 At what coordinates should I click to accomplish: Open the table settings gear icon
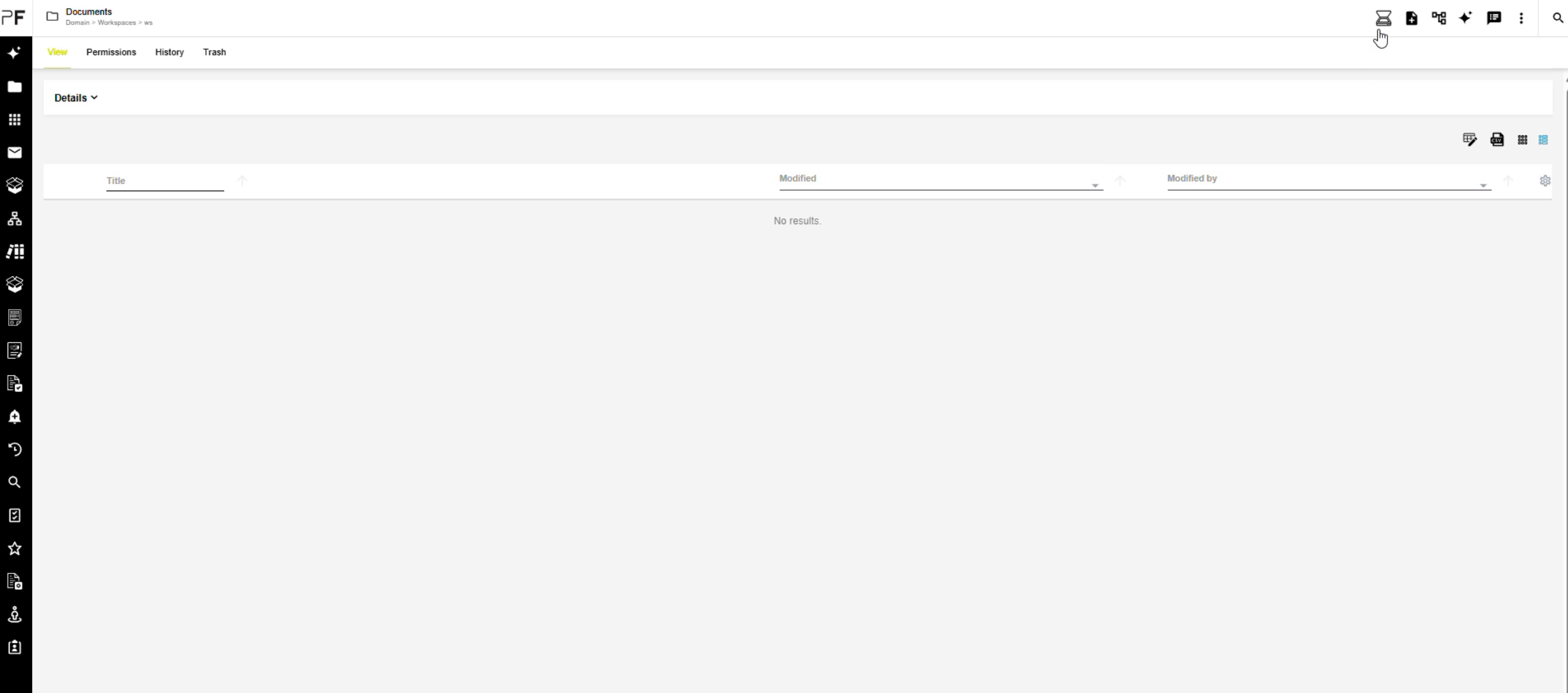(x=1545, y=181)
